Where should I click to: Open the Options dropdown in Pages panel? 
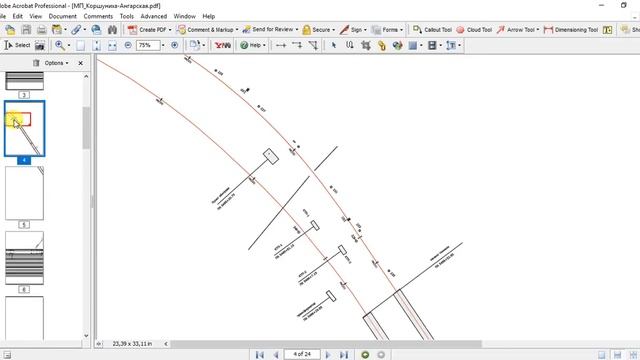pos(56,63)
